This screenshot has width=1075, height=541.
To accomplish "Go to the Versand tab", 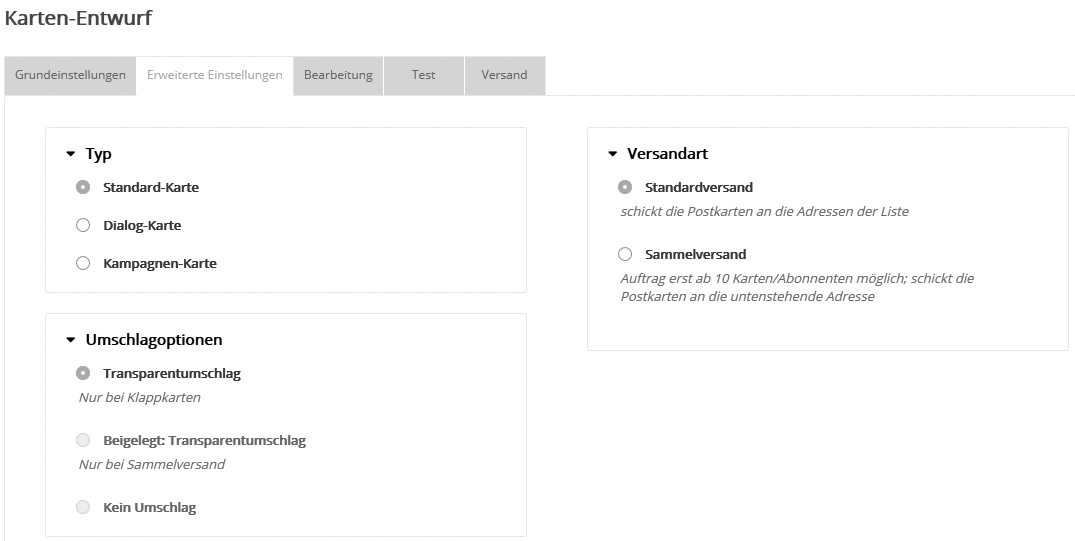I will (504, 76).
